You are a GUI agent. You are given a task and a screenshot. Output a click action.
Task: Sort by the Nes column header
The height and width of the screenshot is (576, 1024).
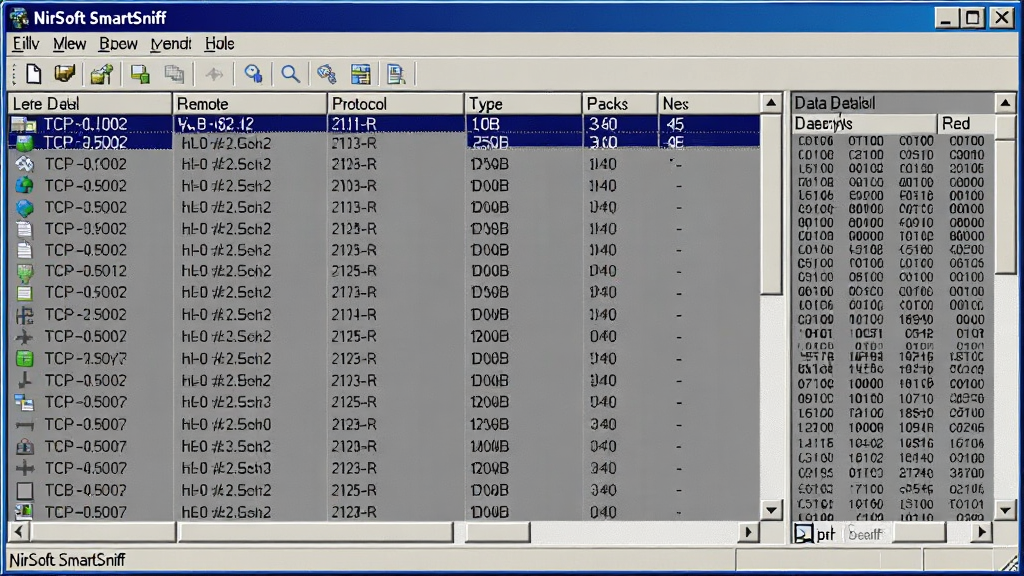(x=709, y=104)
